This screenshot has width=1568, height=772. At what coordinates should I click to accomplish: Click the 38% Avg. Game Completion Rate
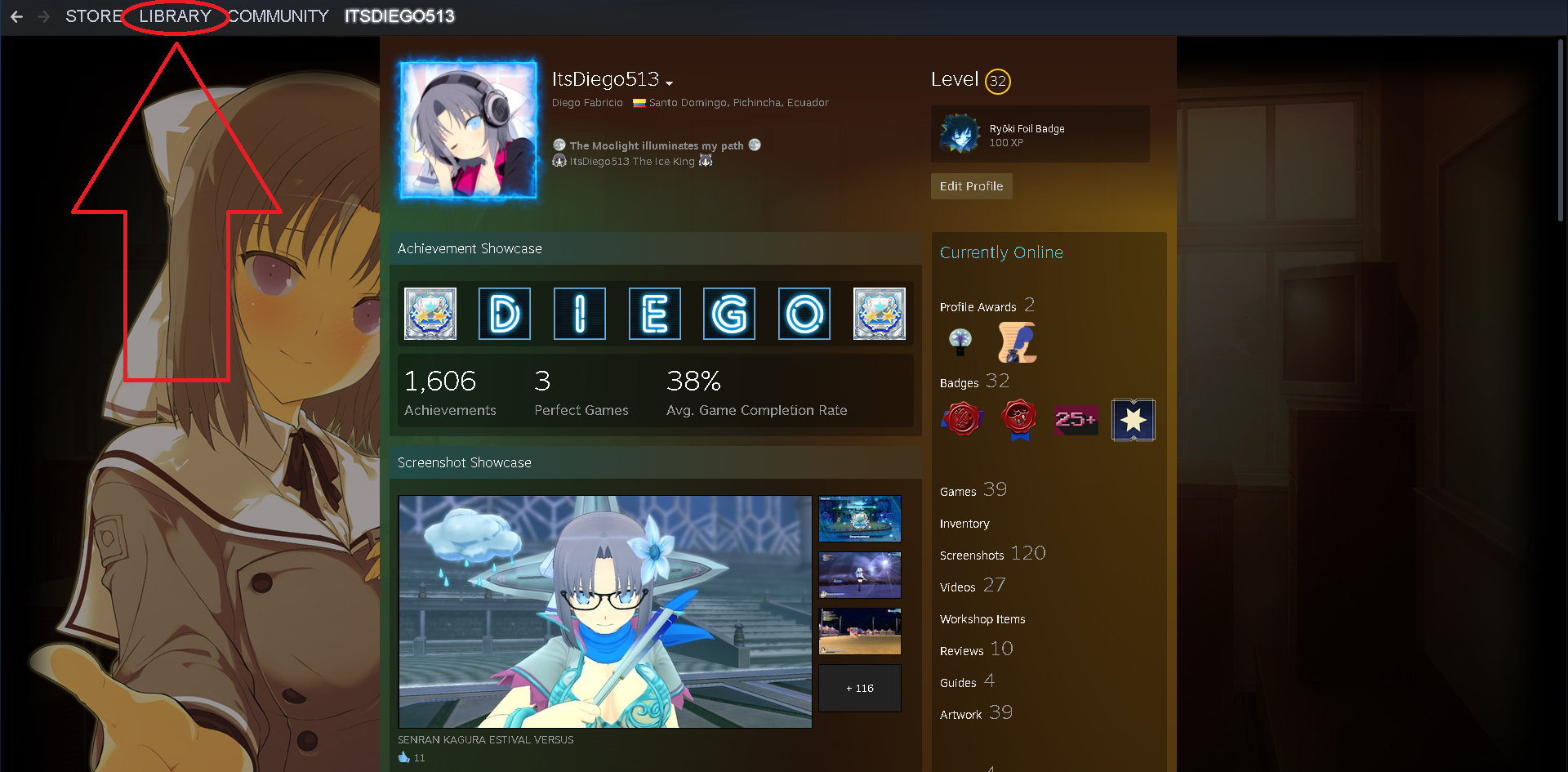pyautogui.click(x=757, y=392)
